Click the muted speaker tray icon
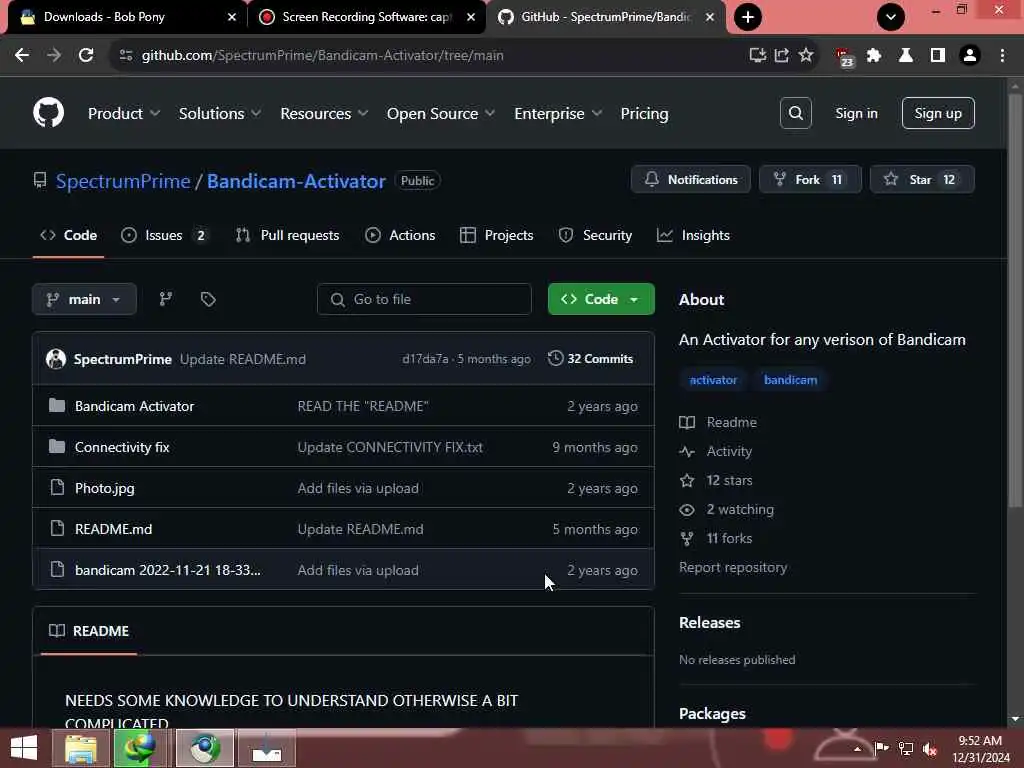The image size is (1024, 768). coord(930,748)
